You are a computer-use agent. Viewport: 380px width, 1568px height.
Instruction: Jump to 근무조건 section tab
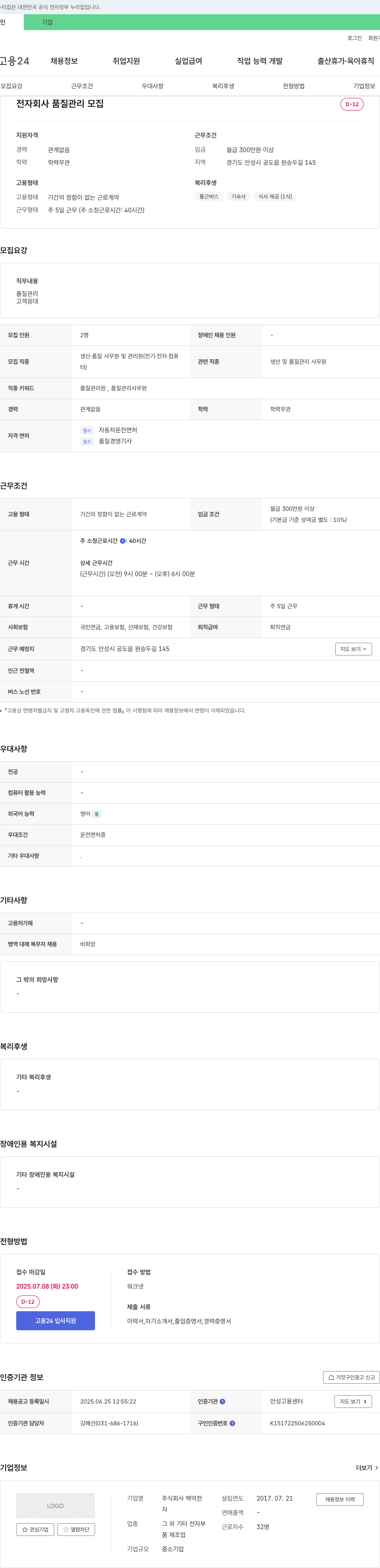(82, 86)
